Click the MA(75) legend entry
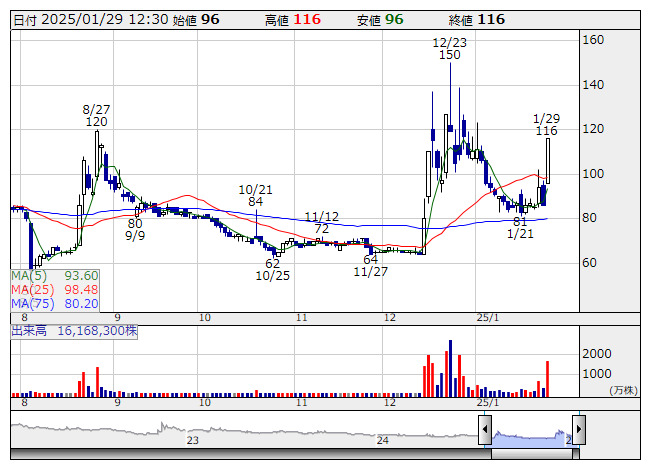This screenshot has height=470, width=653. tap(55, 303)
